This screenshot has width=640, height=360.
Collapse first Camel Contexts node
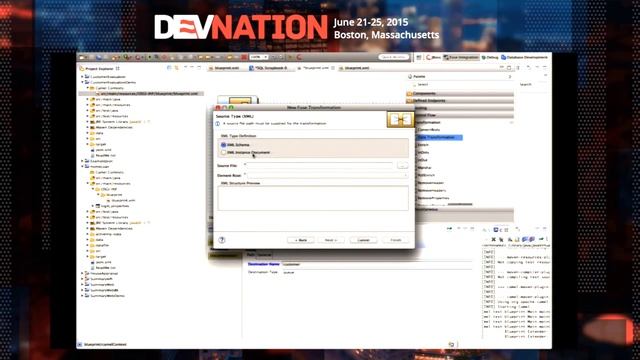87,88
